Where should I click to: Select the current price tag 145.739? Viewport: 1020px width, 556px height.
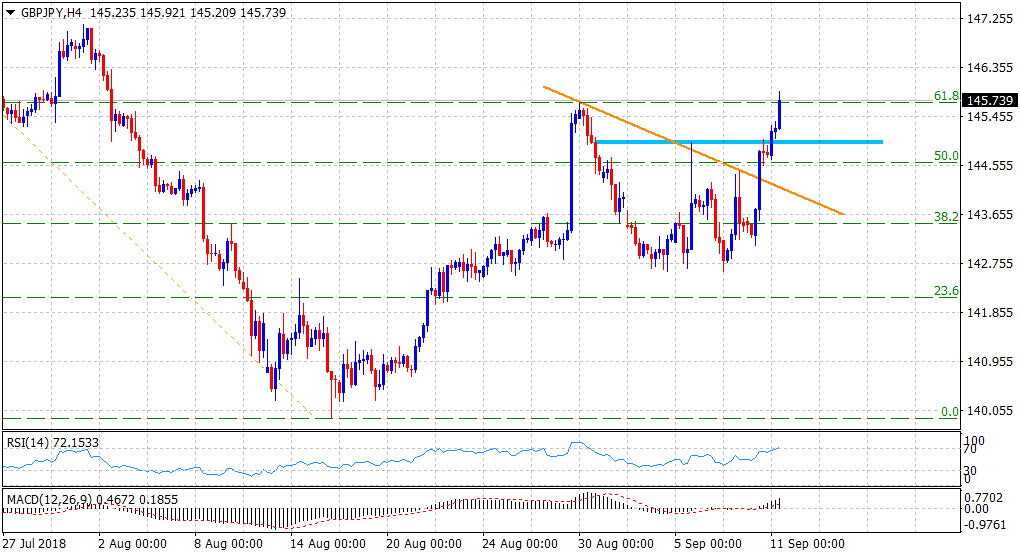click(x=988, y=101)
